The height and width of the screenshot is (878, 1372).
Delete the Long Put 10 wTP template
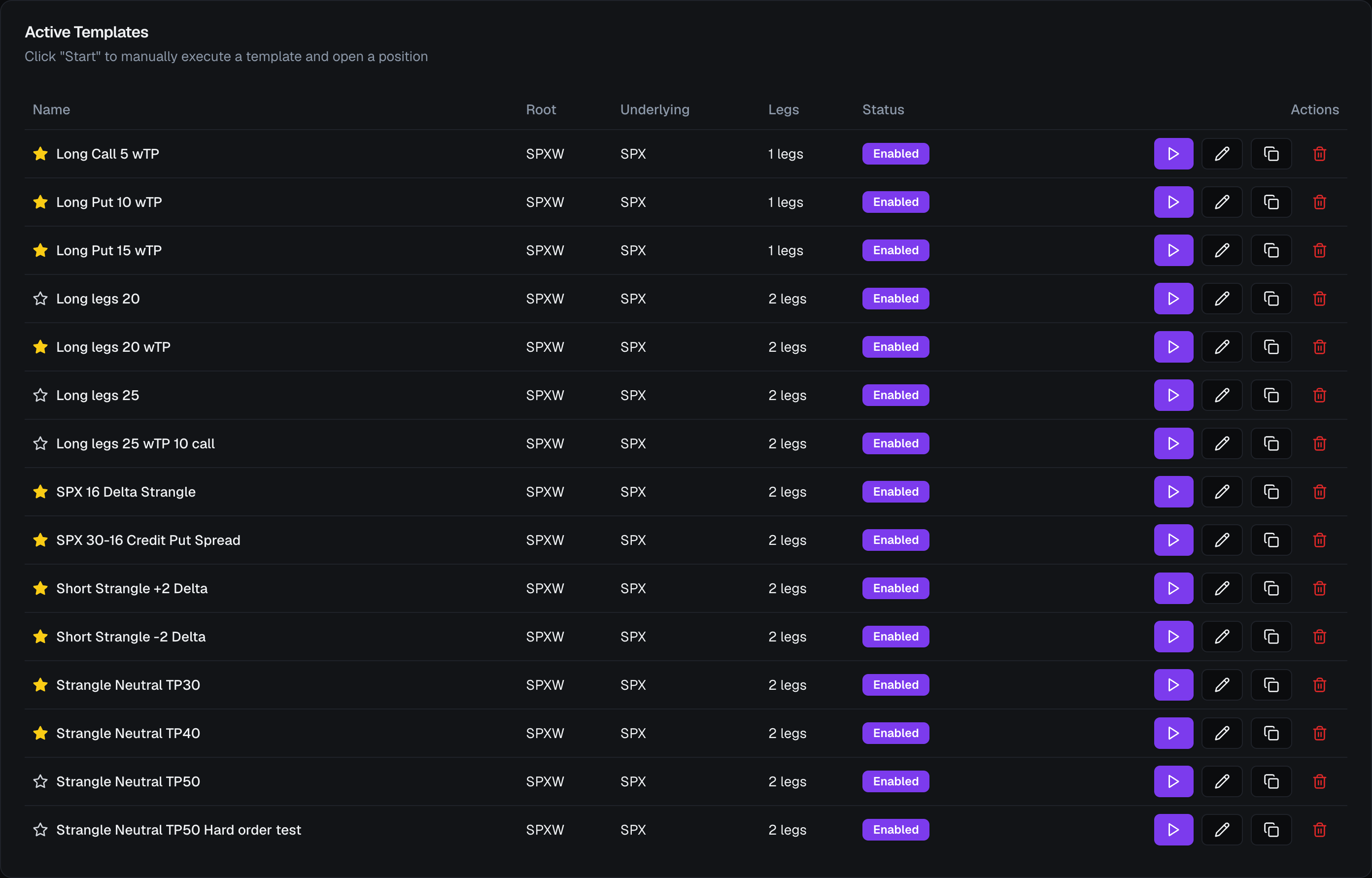1319,202
